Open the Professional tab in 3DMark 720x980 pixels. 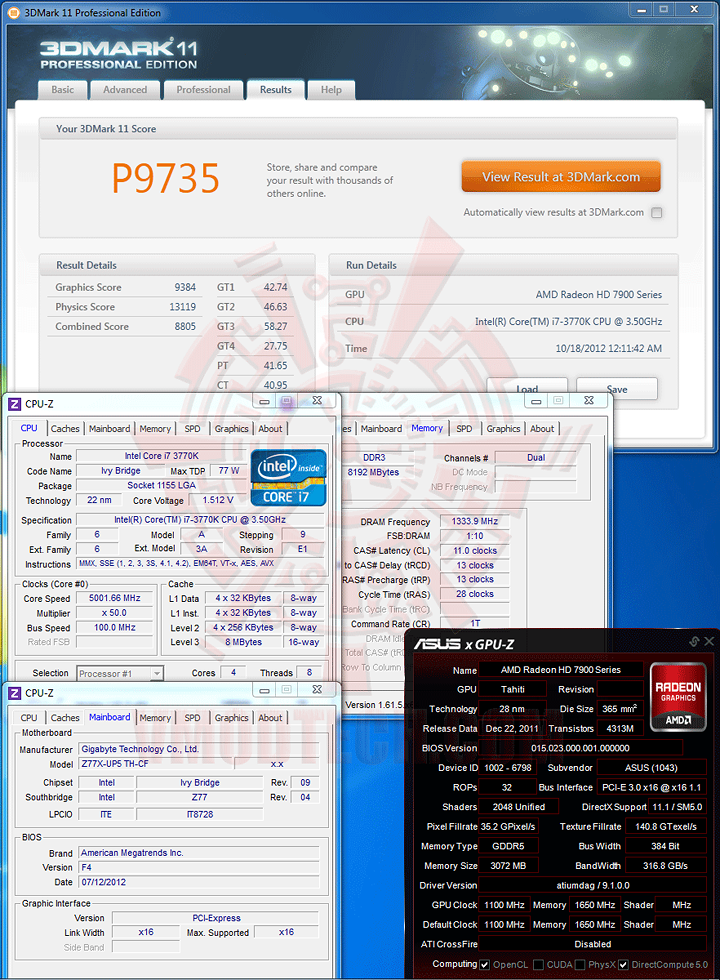coord(203,90)
